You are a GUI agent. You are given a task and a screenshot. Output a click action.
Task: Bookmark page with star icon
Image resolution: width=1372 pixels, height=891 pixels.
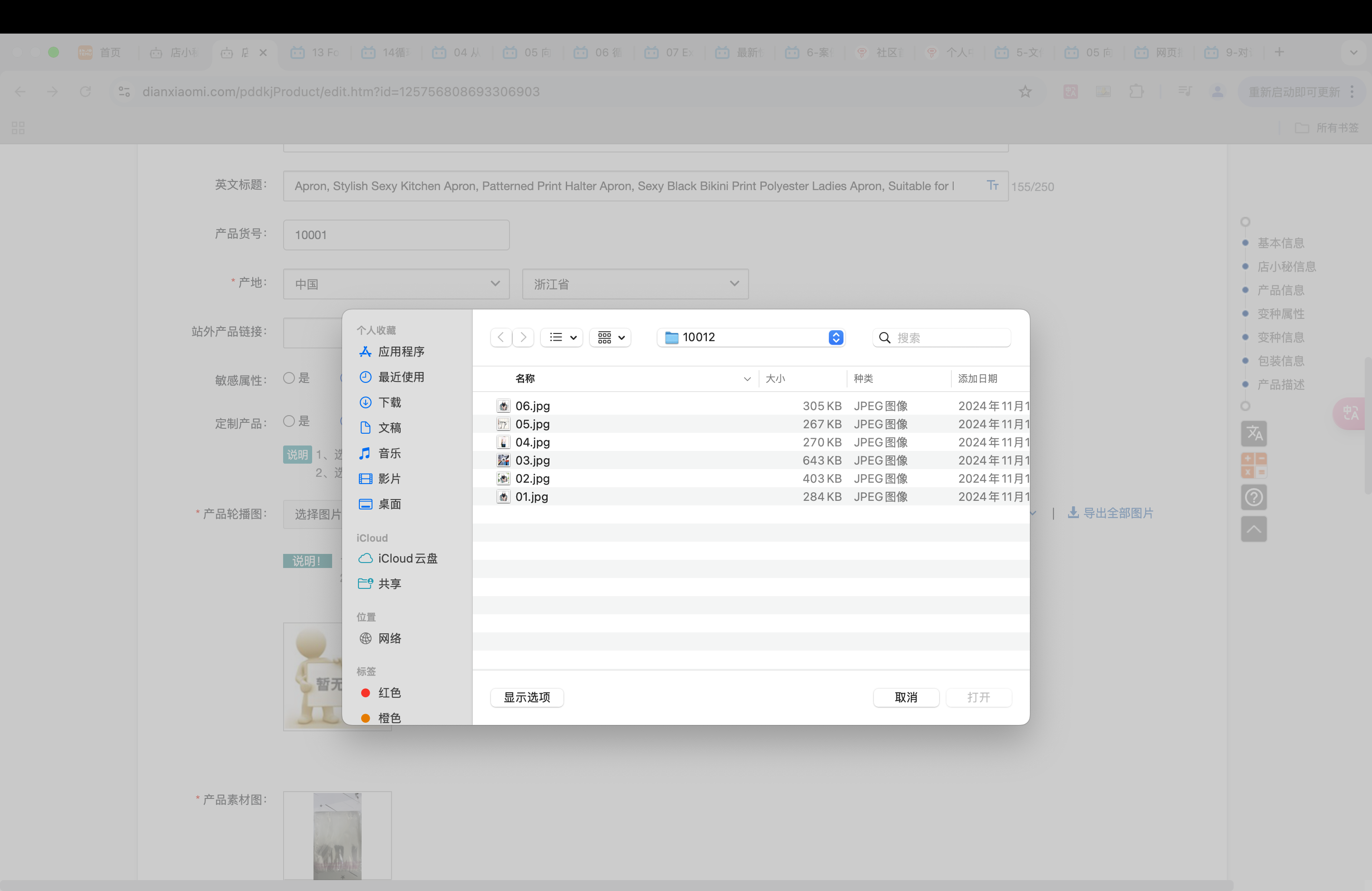[1024, 92]
